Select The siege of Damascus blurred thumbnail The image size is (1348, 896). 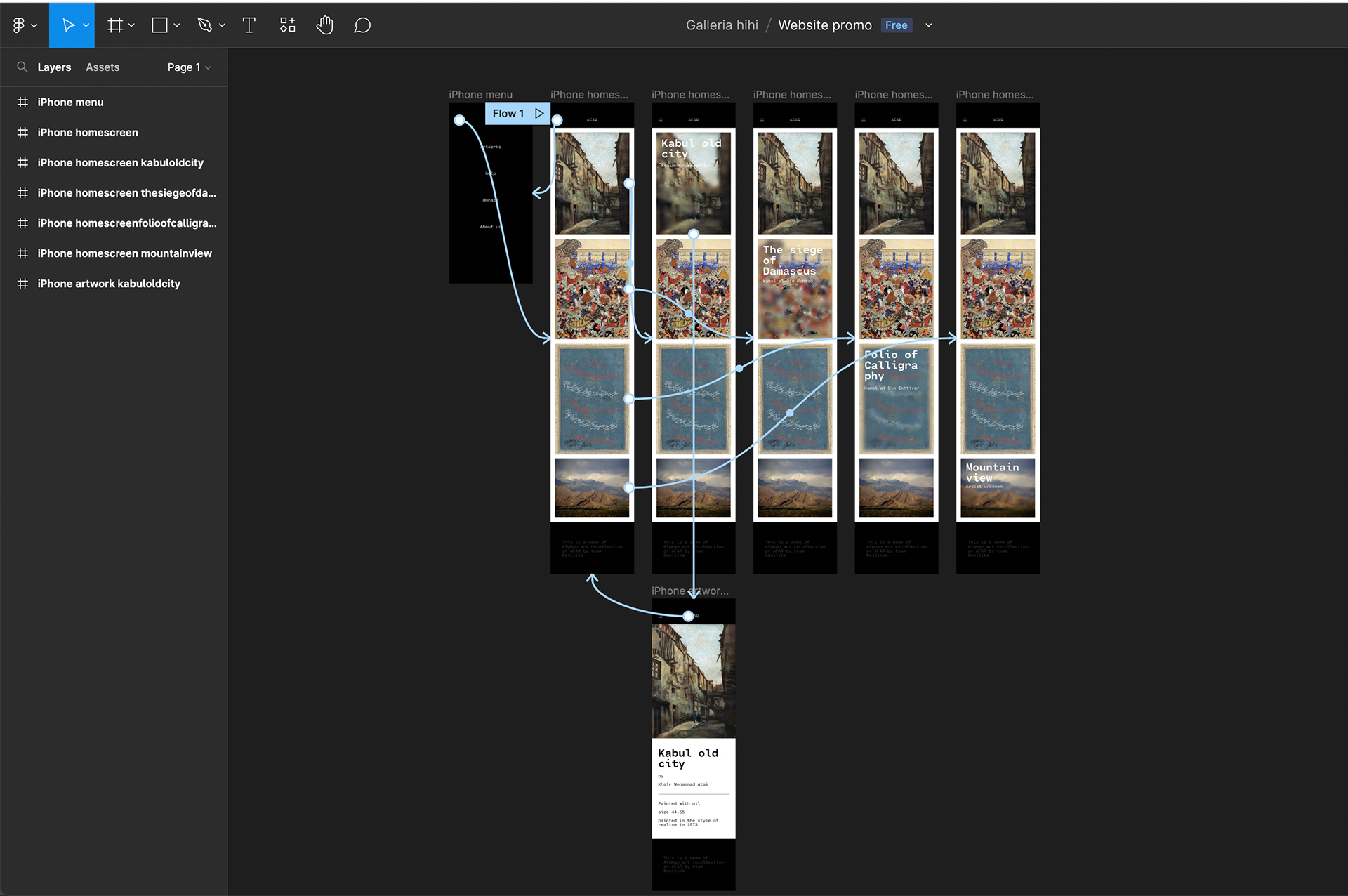click(x=795, y=289)
